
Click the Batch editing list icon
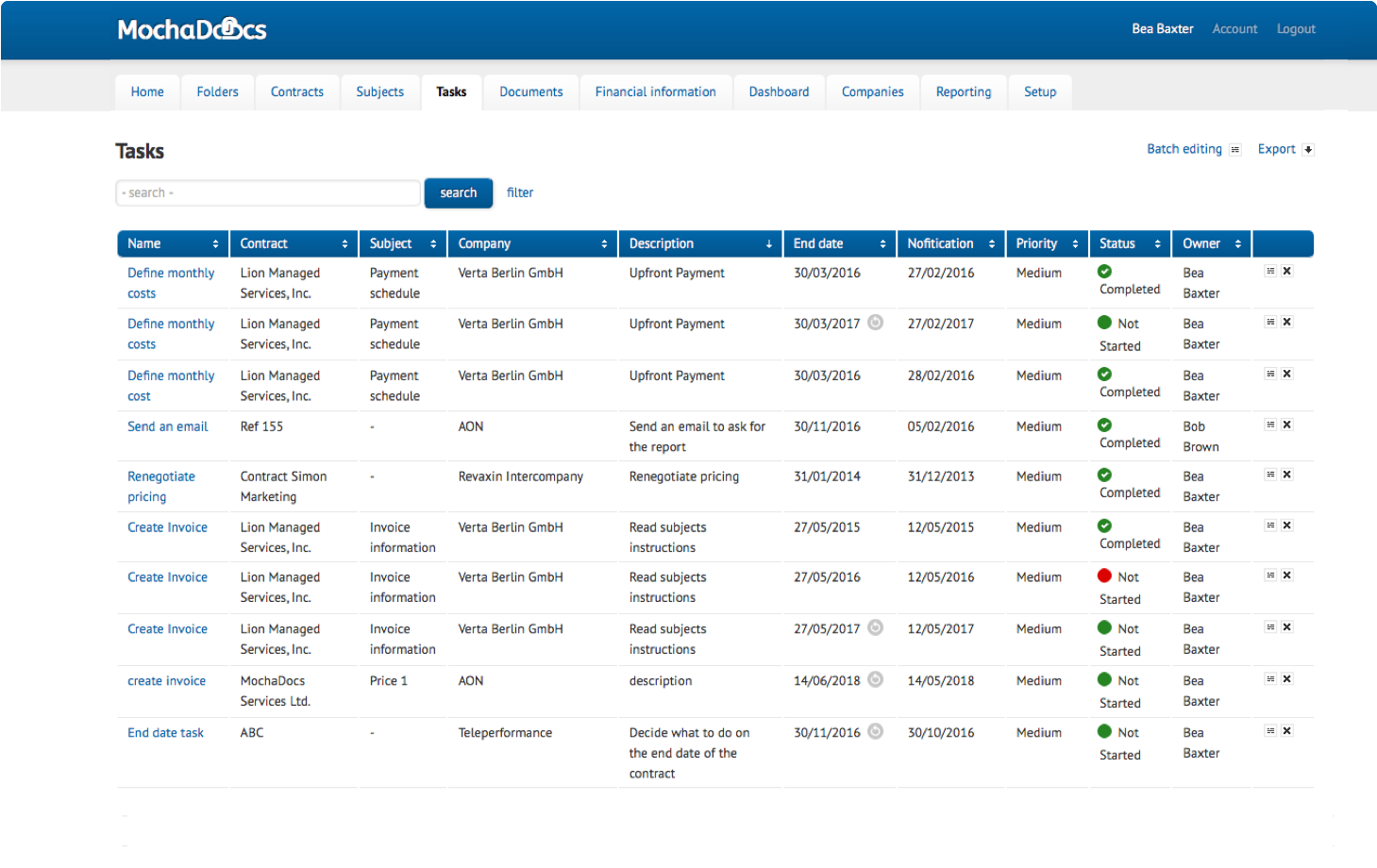[x=1235, y=150]
